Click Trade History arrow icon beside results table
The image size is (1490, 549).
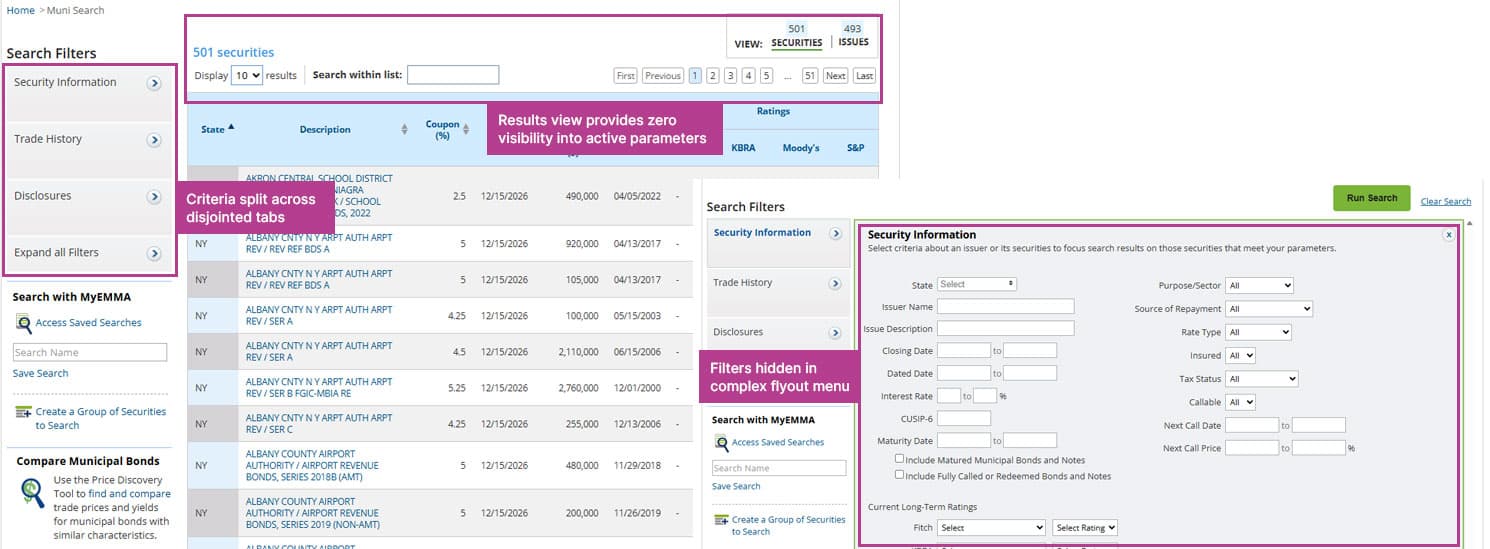[x=154, y=140]
